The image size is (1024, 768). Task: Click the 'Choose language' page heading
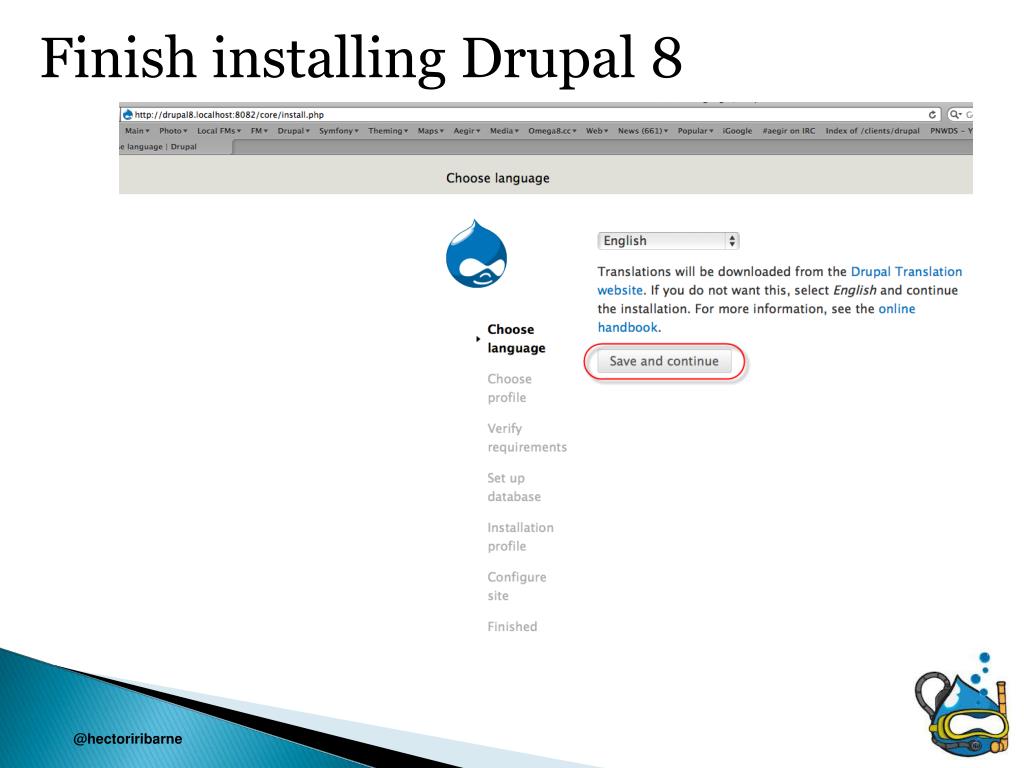[498, 178]
